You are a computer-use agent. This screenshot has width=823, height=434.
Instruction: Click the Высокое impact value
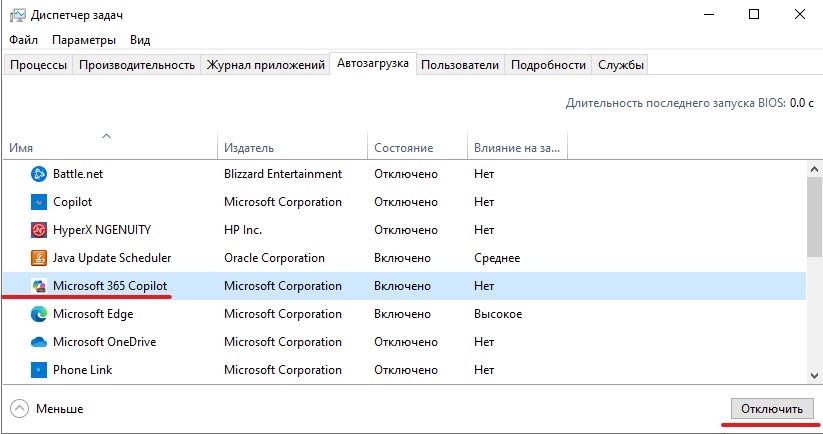[x=498, y=314]
